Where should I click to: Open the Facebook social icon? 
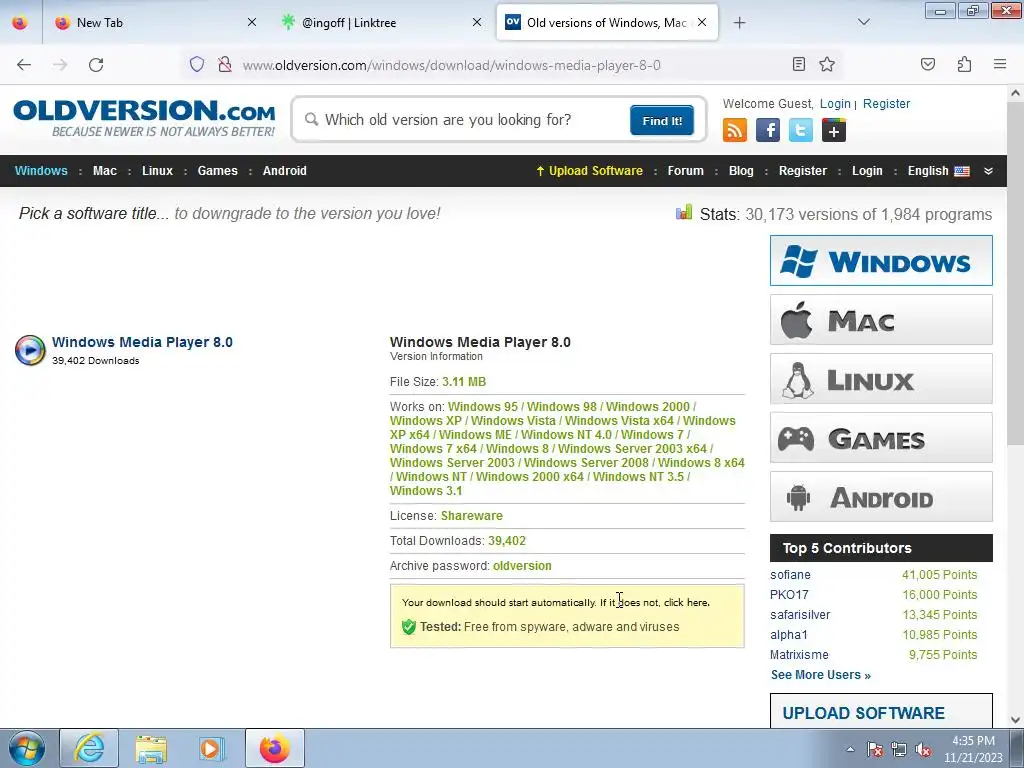tap(768, 130)
